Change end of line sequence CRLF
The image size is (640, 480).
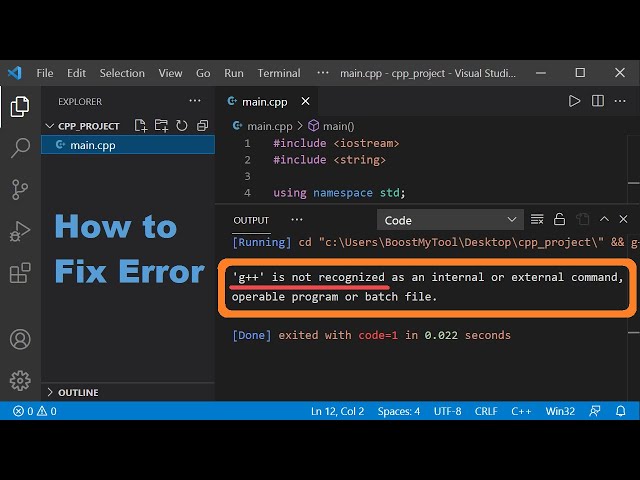[x=486, y=411]
